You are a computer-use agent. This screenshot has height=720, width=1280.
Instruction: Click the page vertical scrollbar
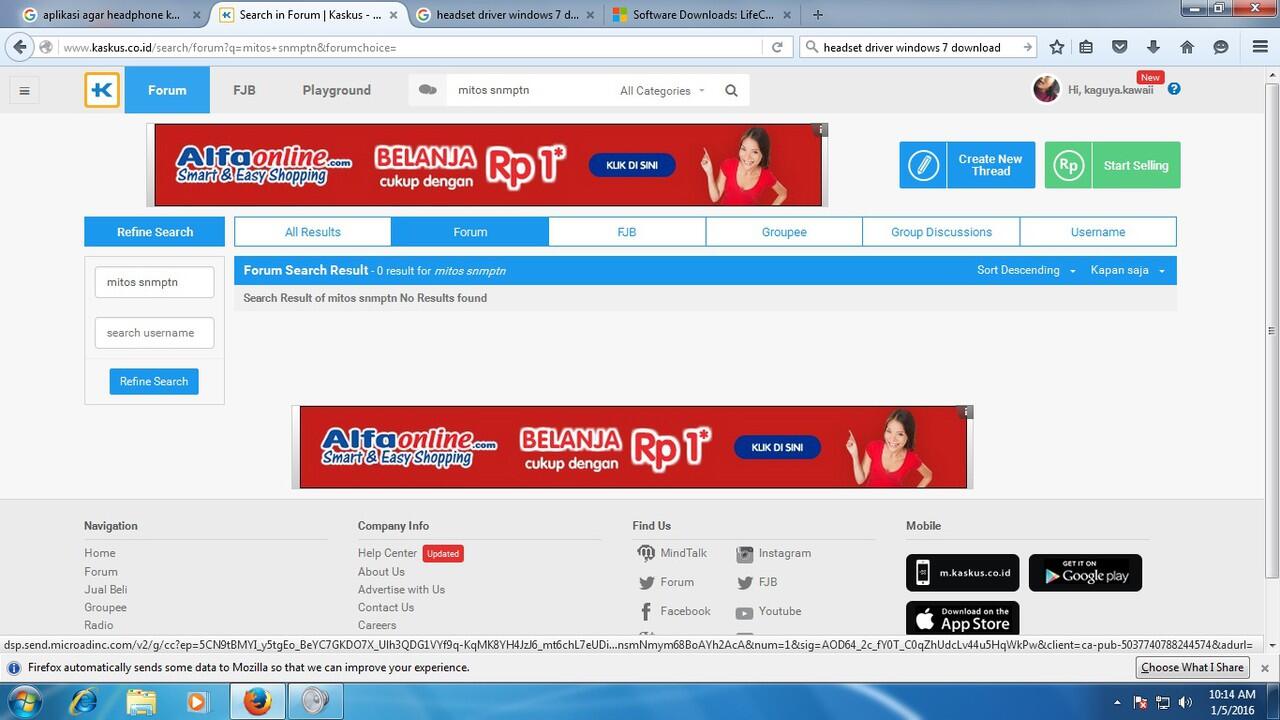click(x=1272, y=331)
